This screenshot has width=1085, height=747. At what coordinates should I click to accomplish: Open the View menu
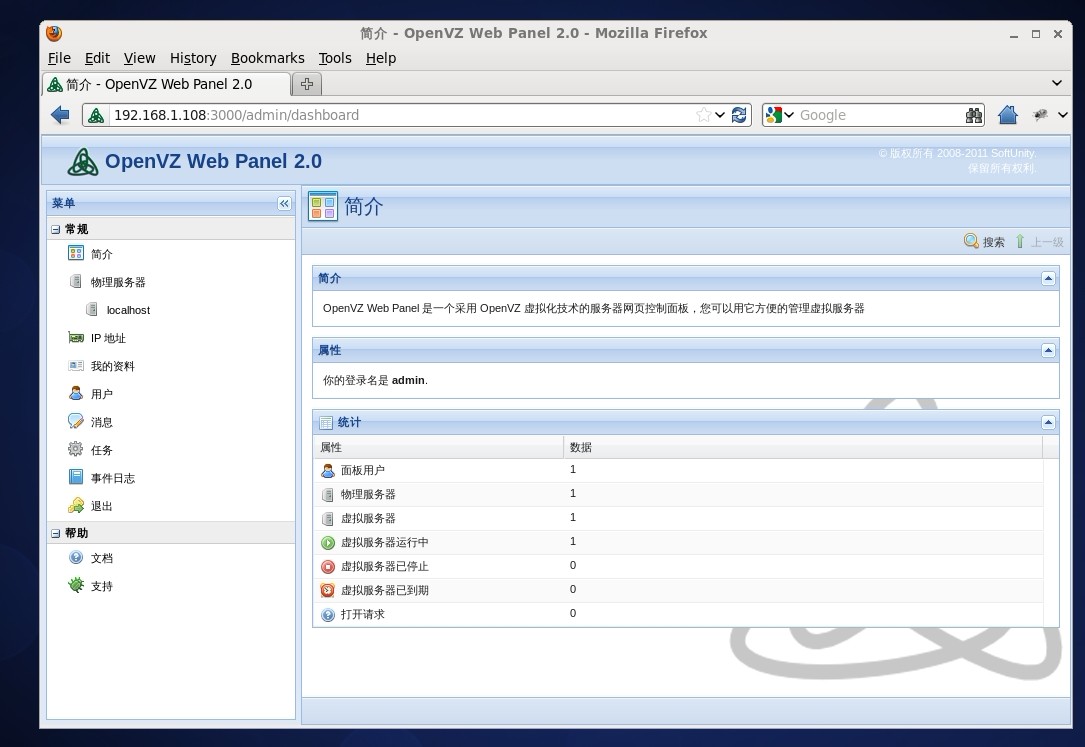pyautogui.click(x=139, y=58)
